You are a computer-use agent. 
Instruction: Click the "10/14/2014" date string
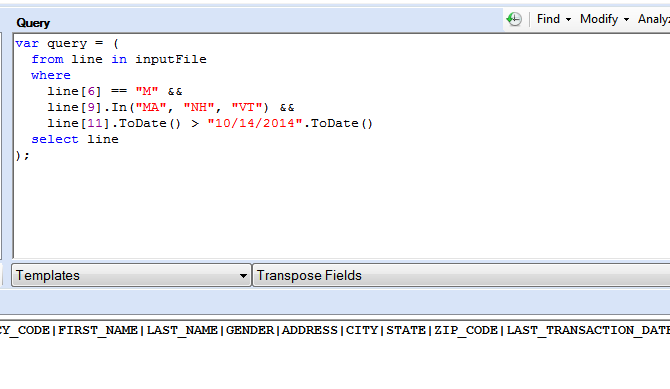pos(255,124)
